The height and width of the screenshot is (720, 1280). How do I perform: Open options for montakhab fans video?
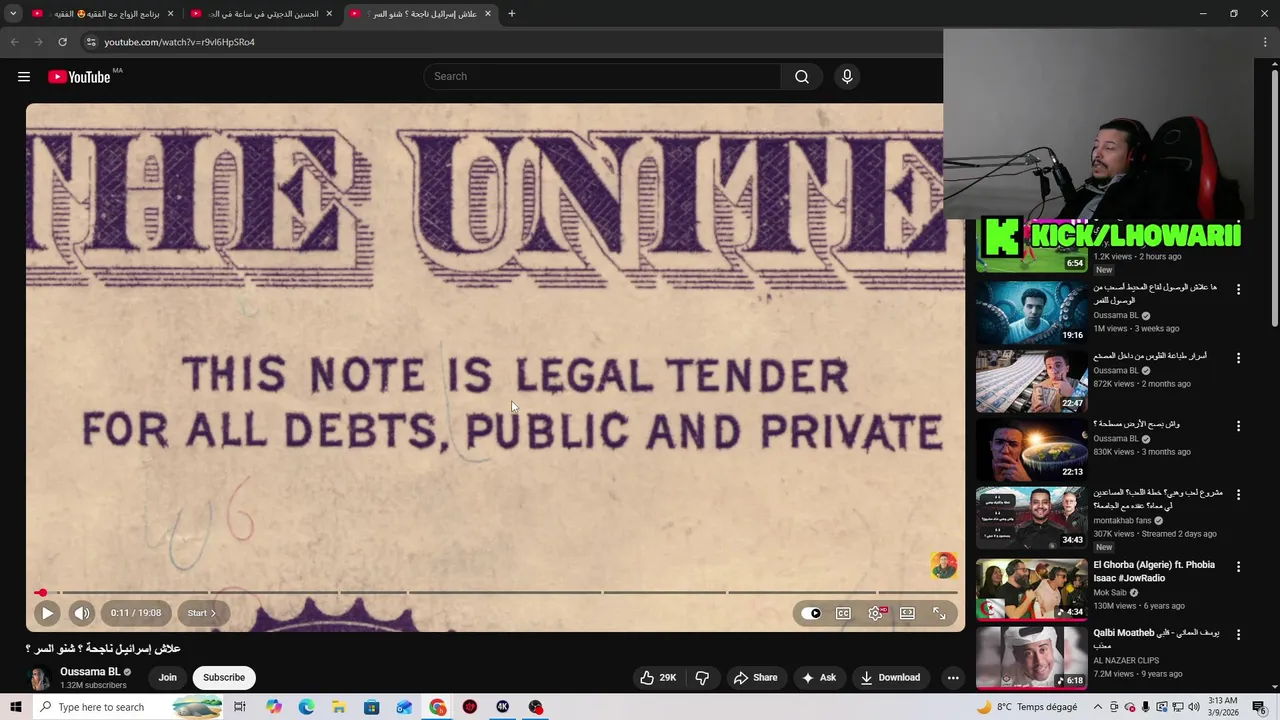point(1238,494)
